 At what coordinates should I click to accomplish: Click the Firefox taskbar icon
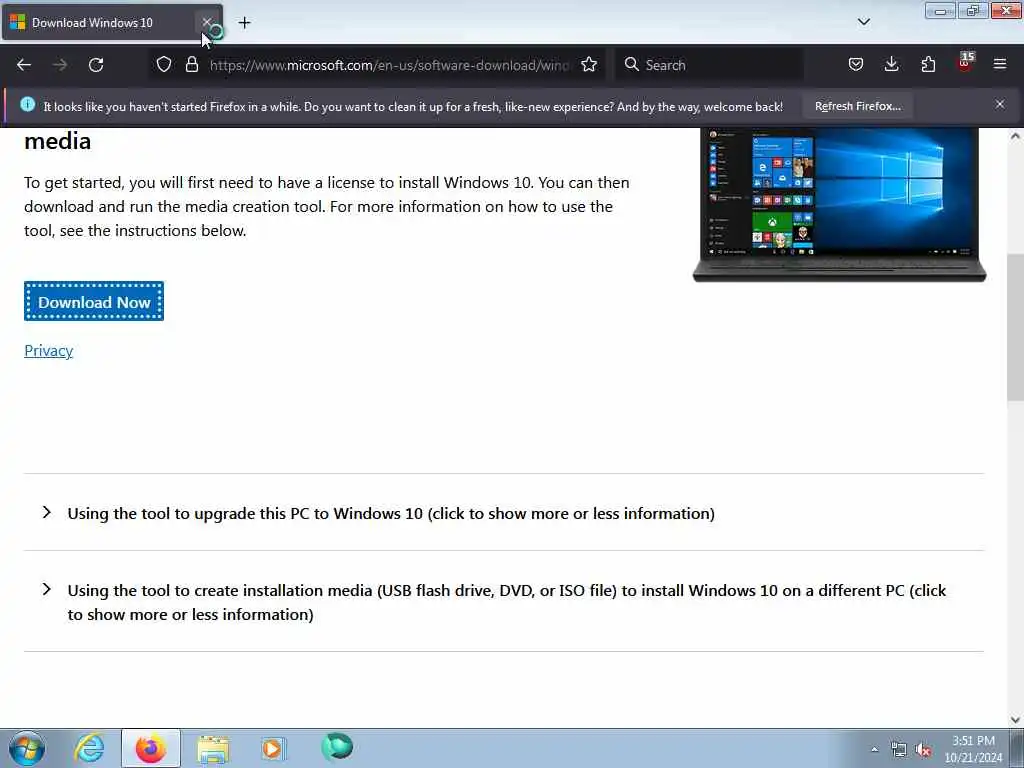pyautogui.click(x=151, y=748)
